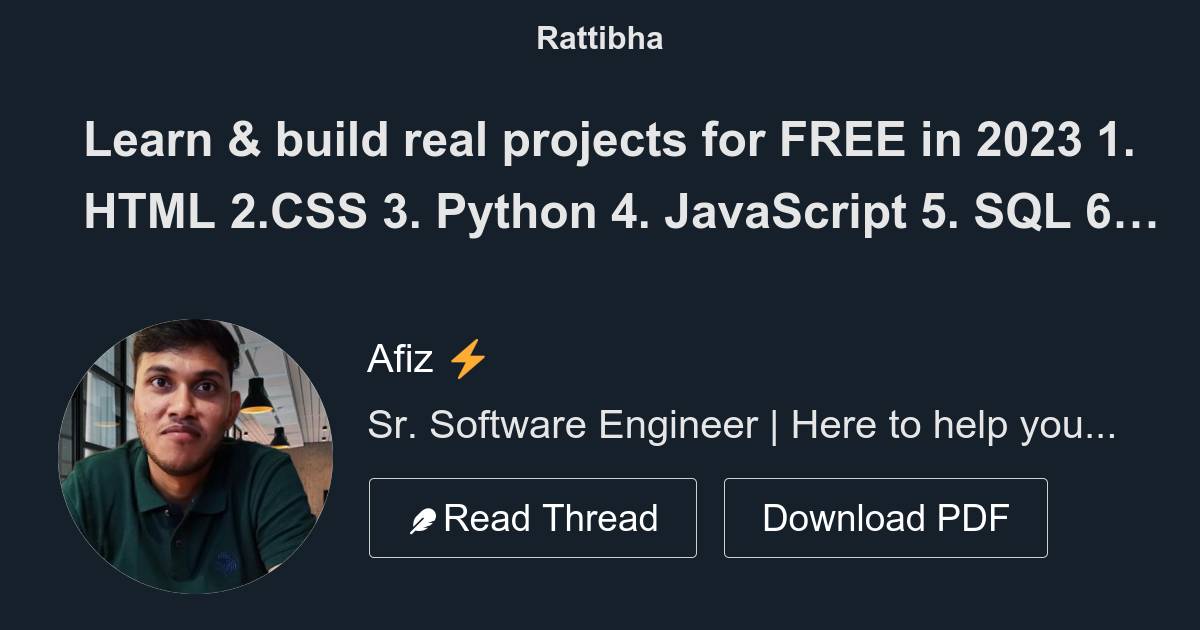The height and width of the screenshot is (630, 1200).
Task: Click the circular avatar thumbnail
Action: [x=200, y=453]
